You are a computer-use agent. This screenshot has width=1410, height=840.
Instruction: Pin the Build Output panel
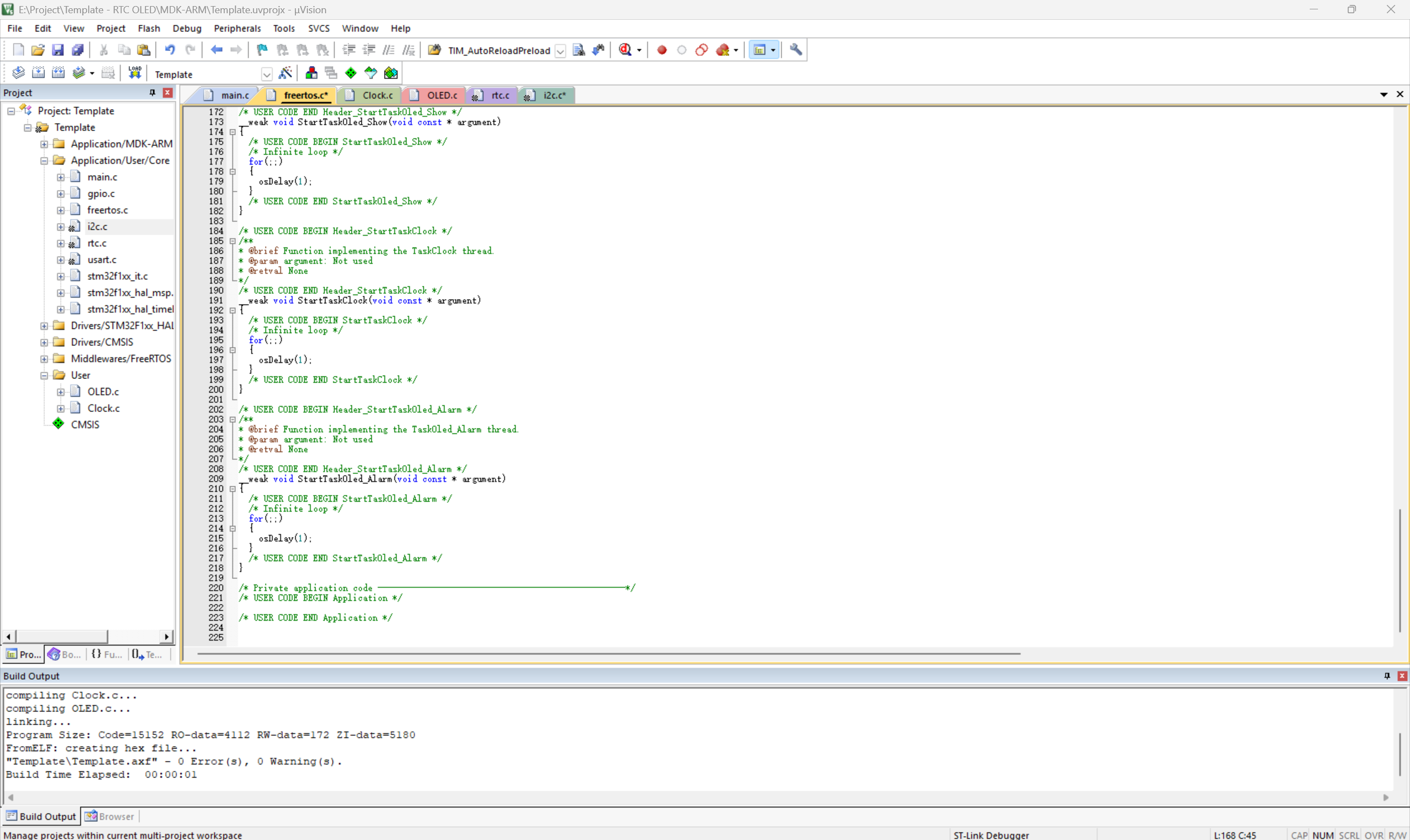coord(1387,675)
